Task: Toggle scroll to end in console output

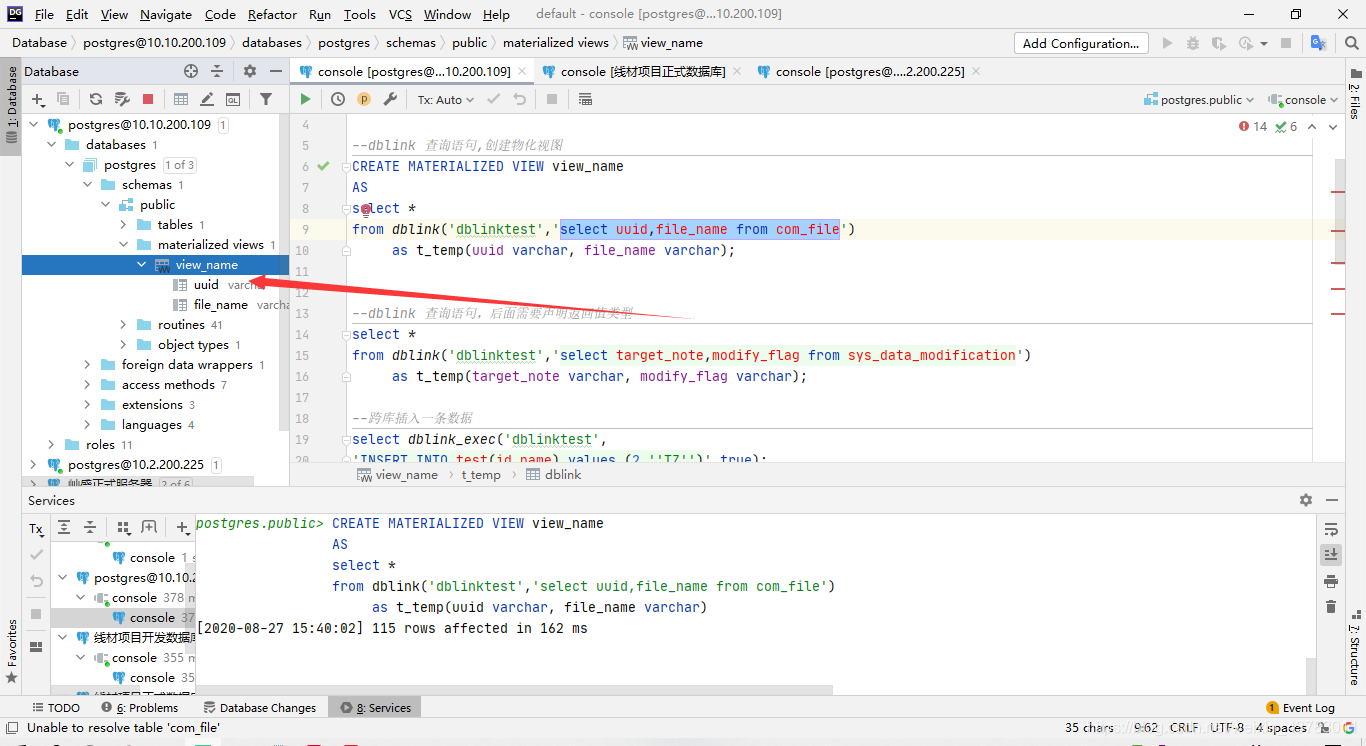Action: (x=1330, y=554)
